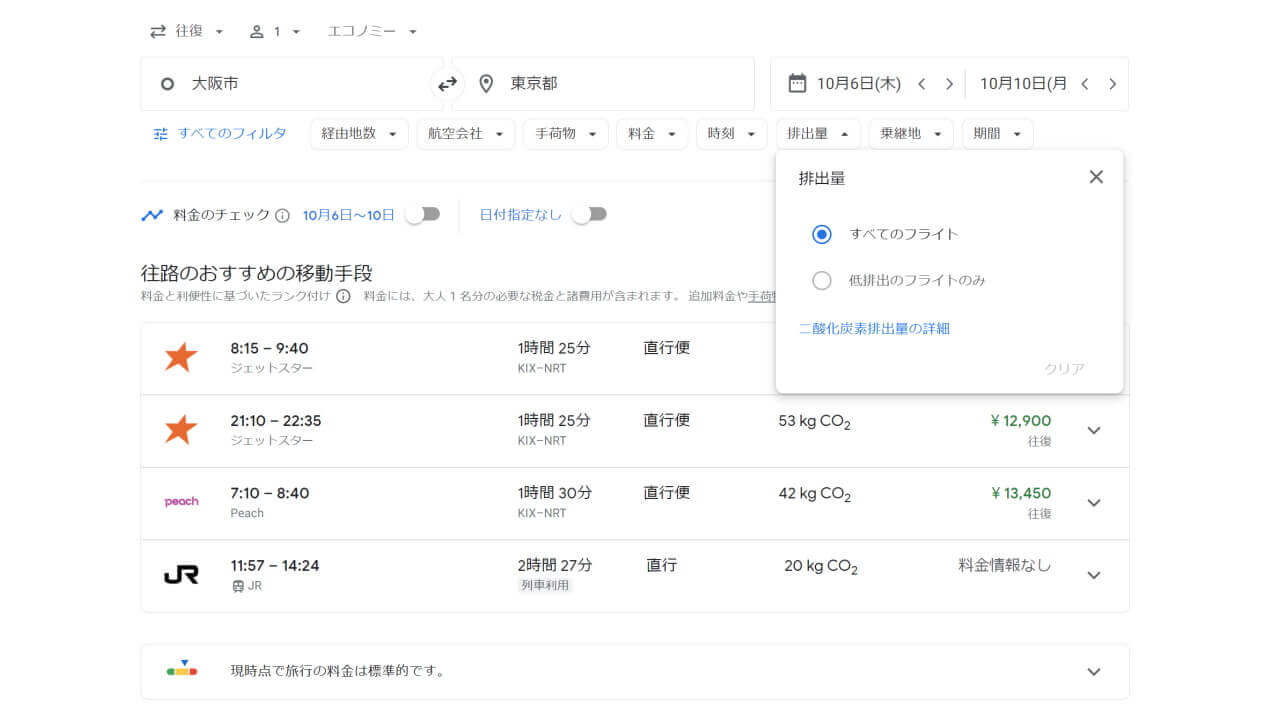This screenshot has height=720, width=1280.
Task: Enable the 日付指定なし toggle
Action: pyautogui.click(x=589, y=214)
